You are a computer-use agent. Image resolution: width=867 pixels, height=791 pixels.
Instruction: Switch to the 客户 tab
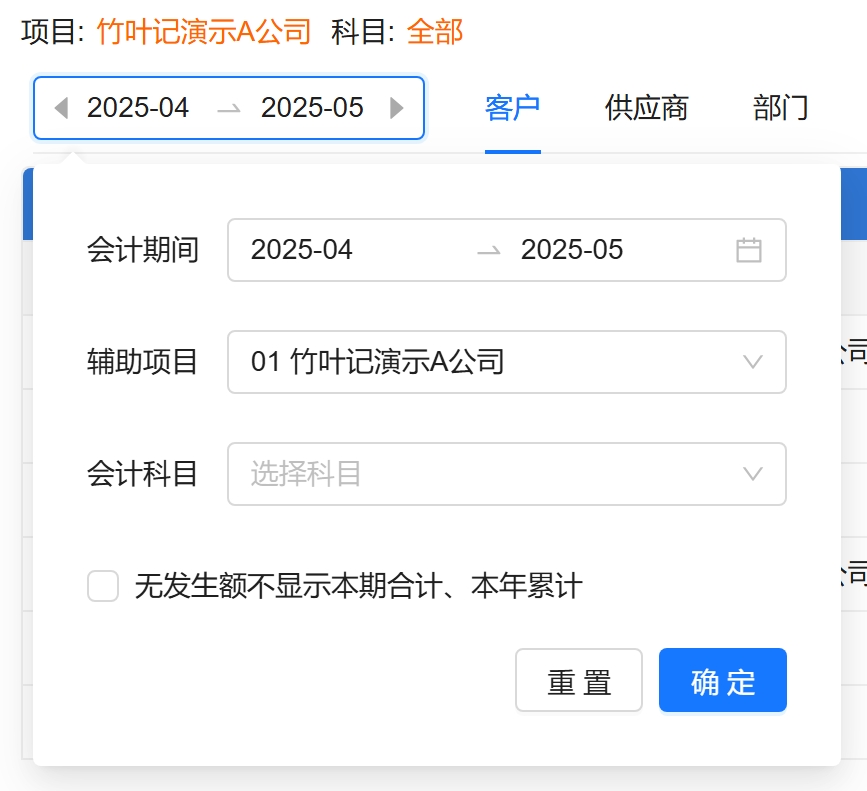tap(512, 108)
